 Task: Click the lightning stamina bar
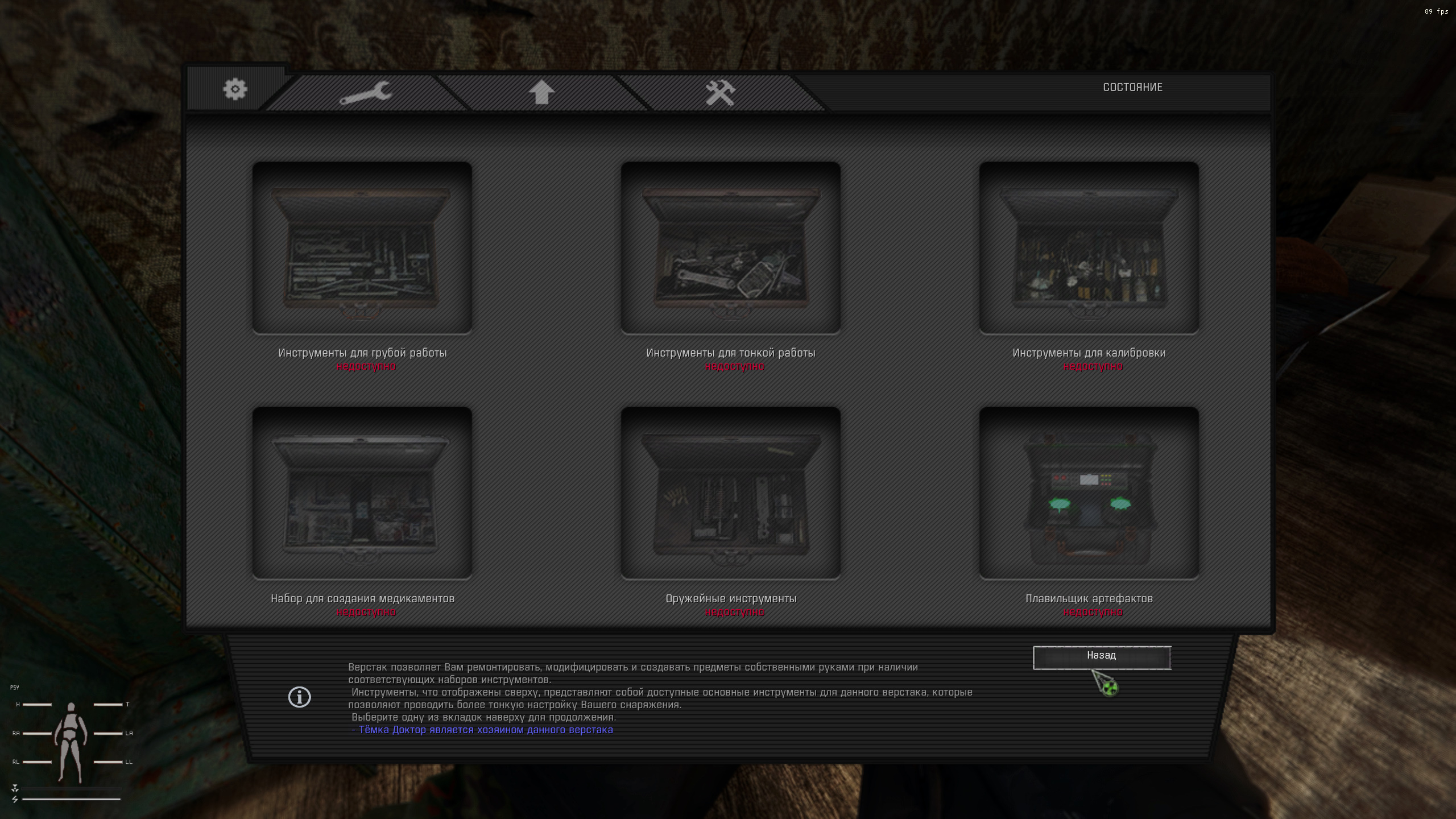tap(71, 799)
